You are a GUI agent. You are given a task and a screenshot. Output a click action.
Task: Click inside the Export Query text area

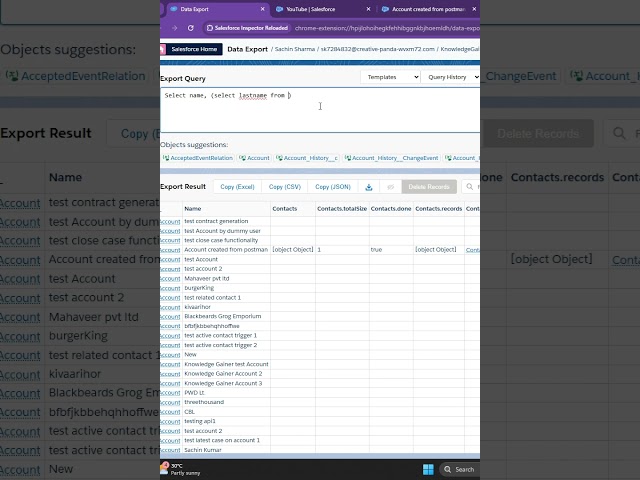click(x=320, y=110)
